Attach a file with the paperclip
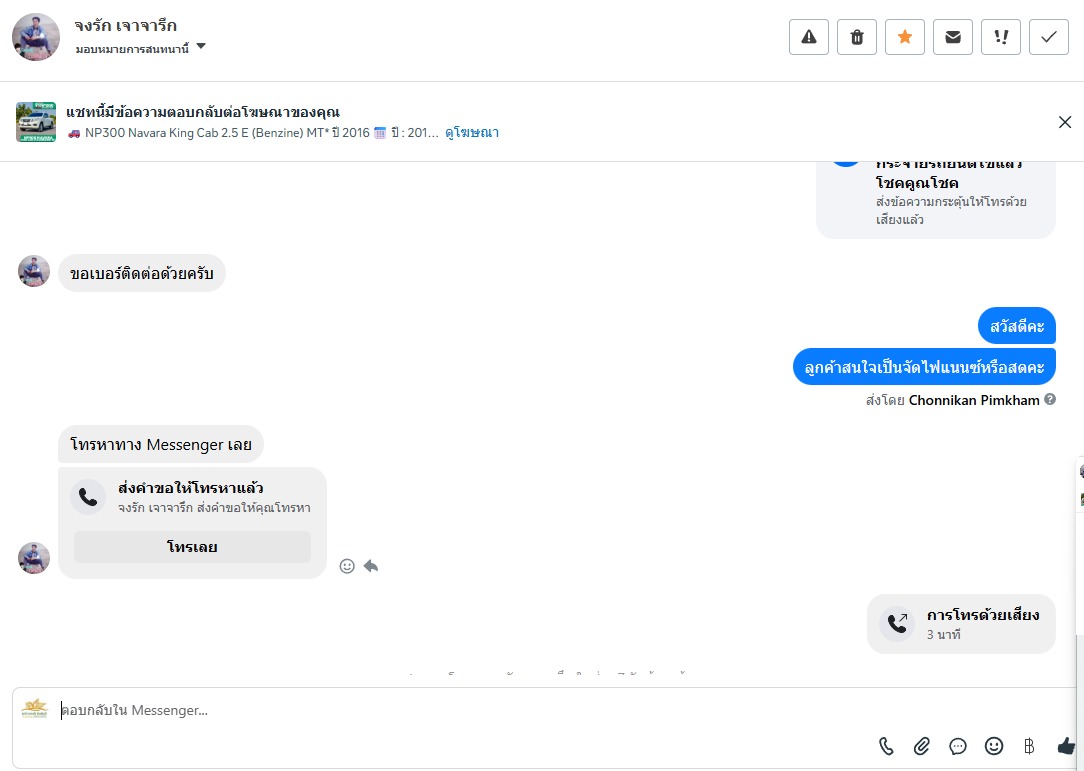 pos(922,746)
